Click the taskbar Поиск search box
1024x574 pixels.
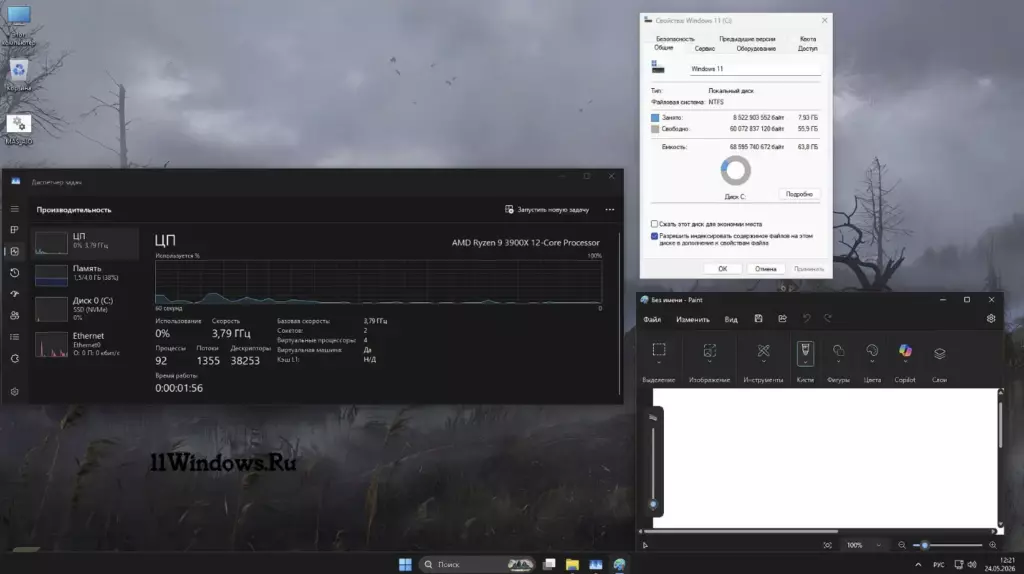tap(477, 564)
